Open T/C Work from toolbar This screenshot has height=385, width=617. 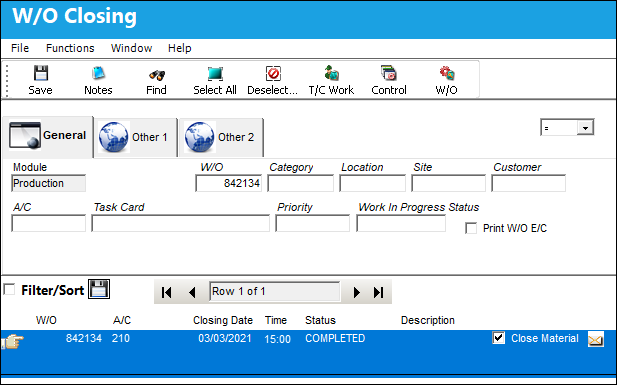tap(331, 74)
